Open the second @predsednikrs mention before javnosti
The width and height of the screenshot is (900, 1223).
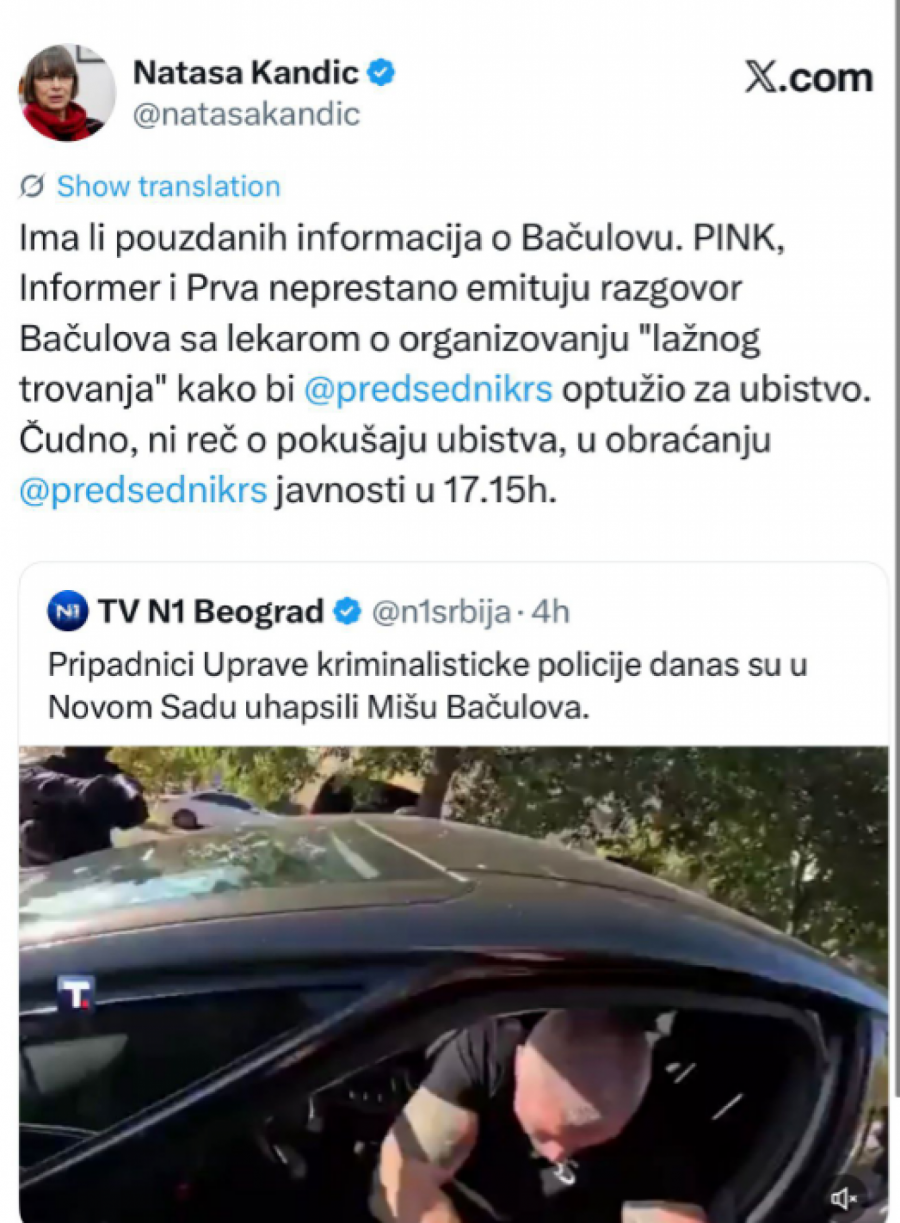(143, 491)
